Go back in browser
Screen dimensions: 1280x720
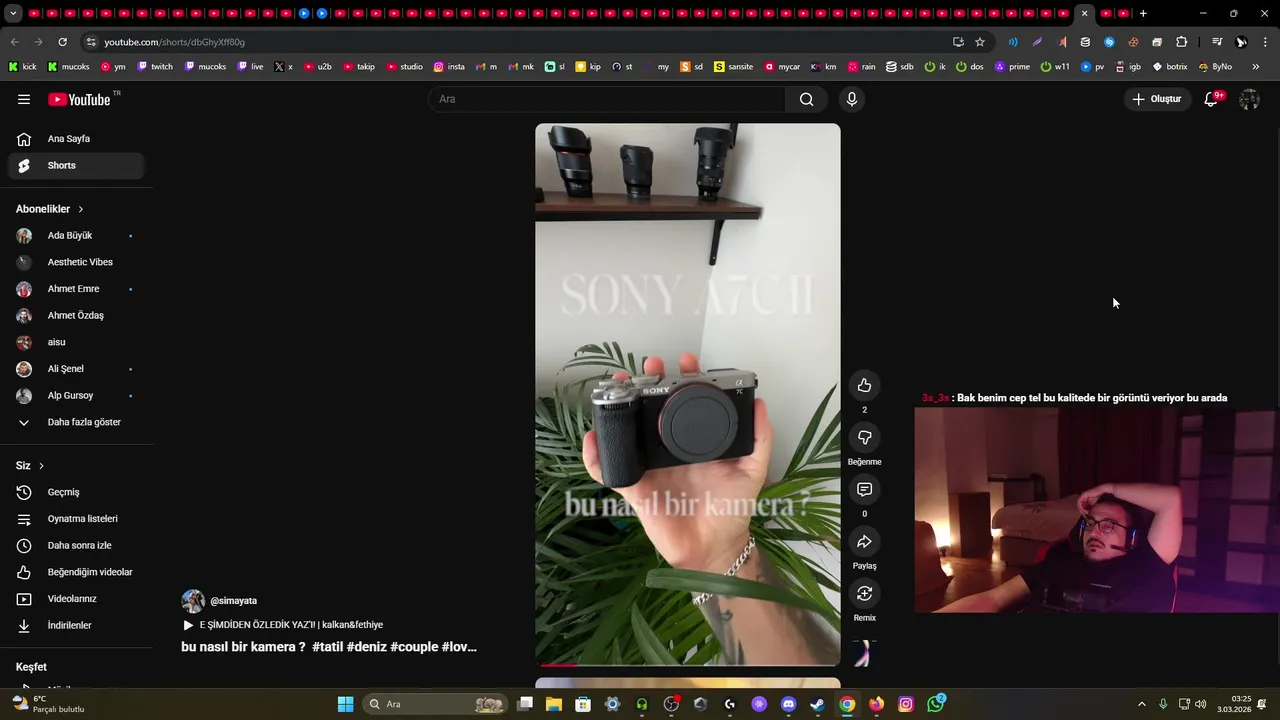[14, 42]
